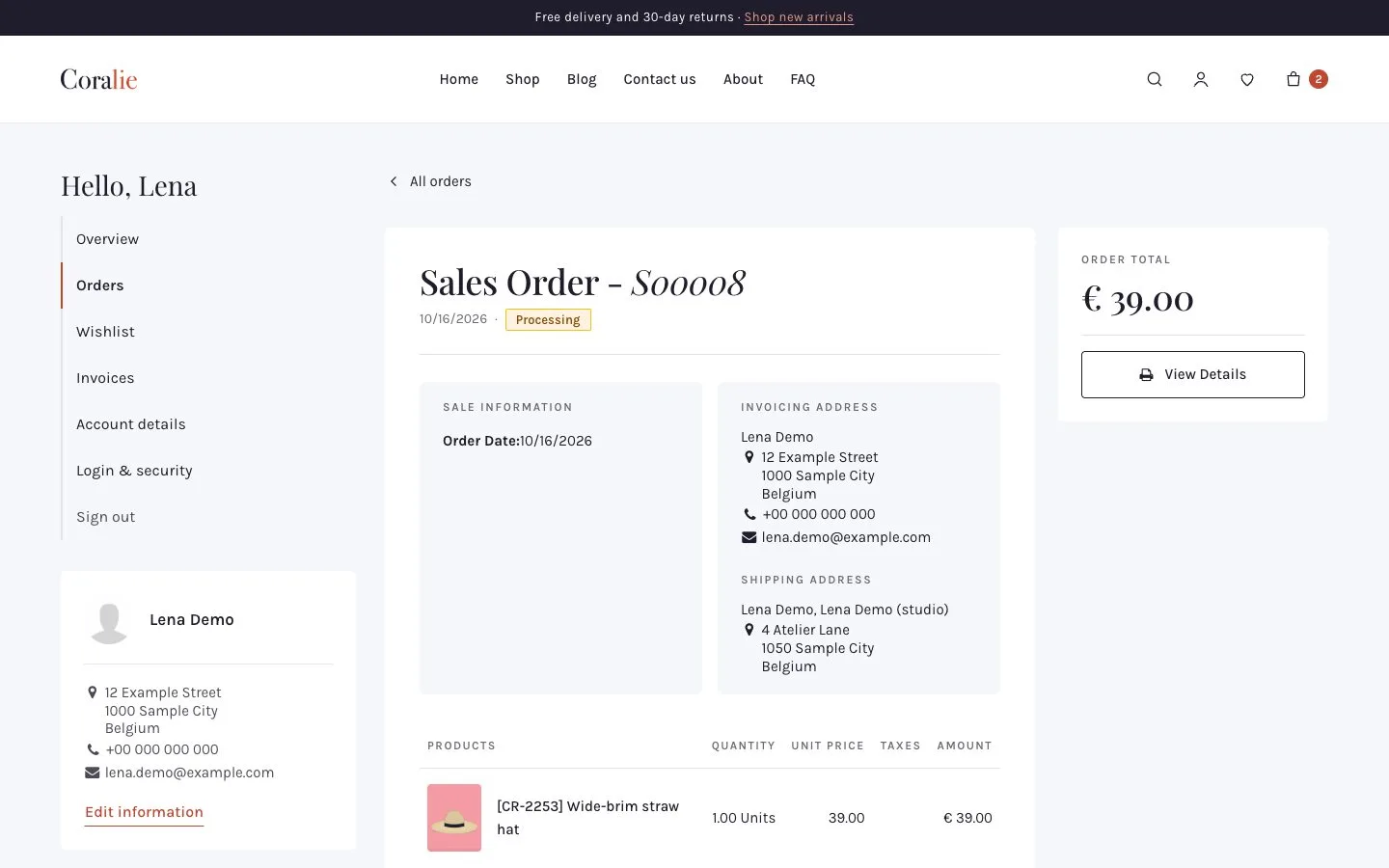1389x868 pixels.
Task: Click the envelope icon in invoicing address
Action: click(749, 537)
